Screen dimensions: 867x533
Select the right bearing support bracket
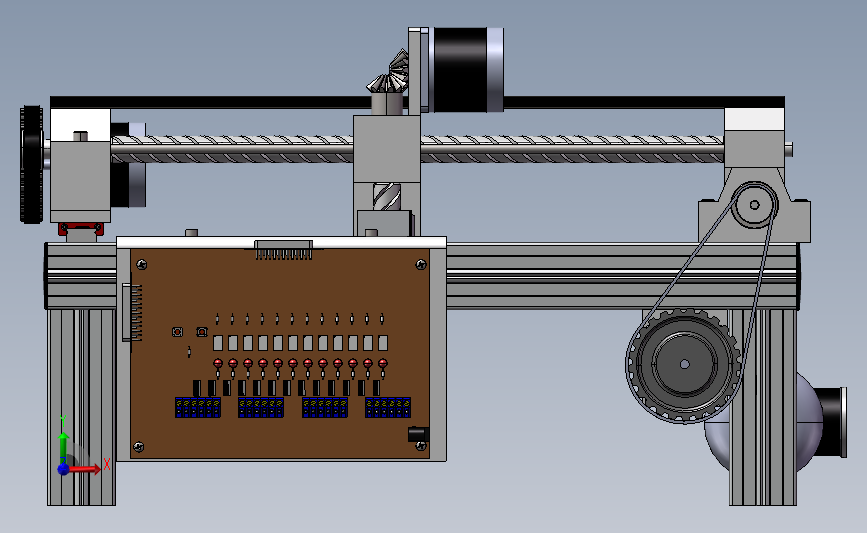(x=754, y=205)
